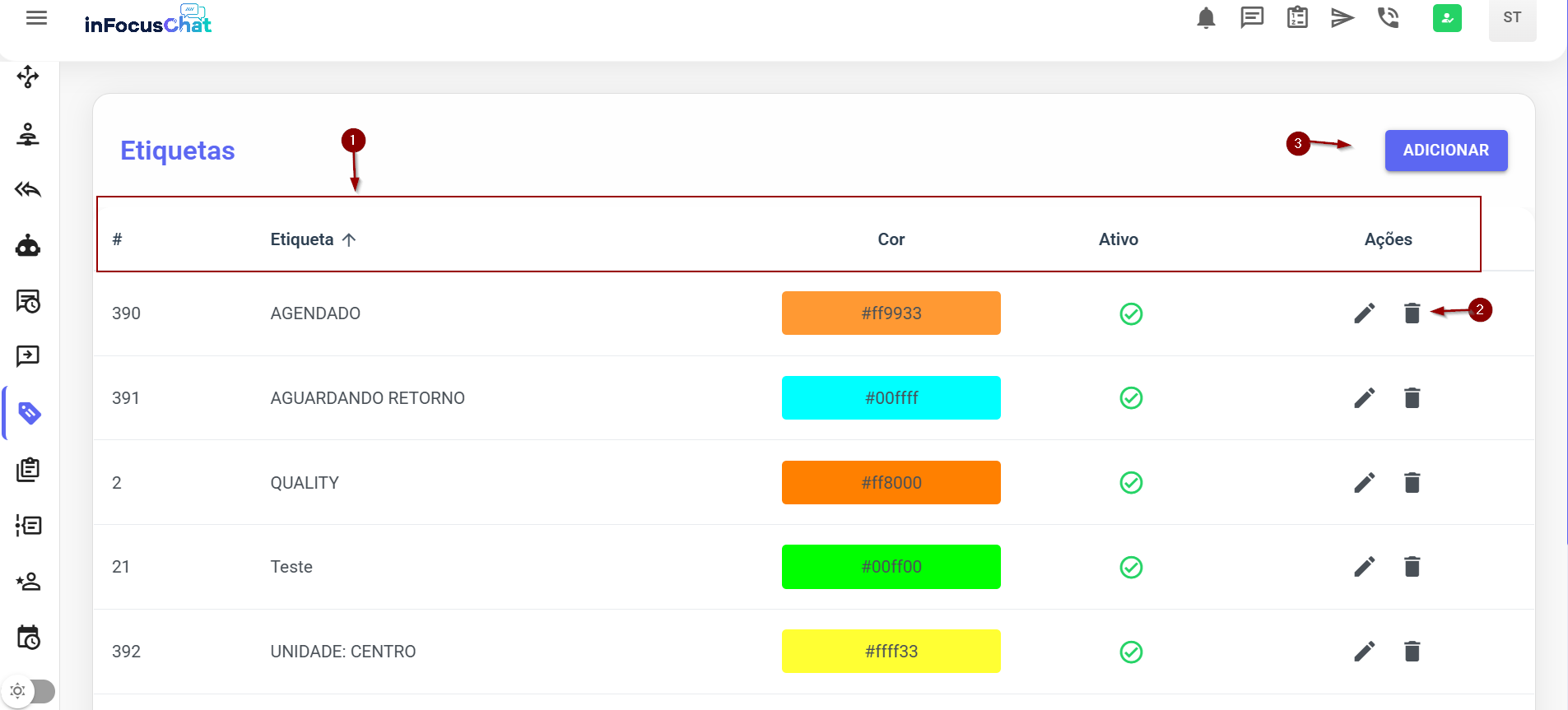Select the tags icon in sidebar
1568x710 pixels.
click(x=29, y=413)
